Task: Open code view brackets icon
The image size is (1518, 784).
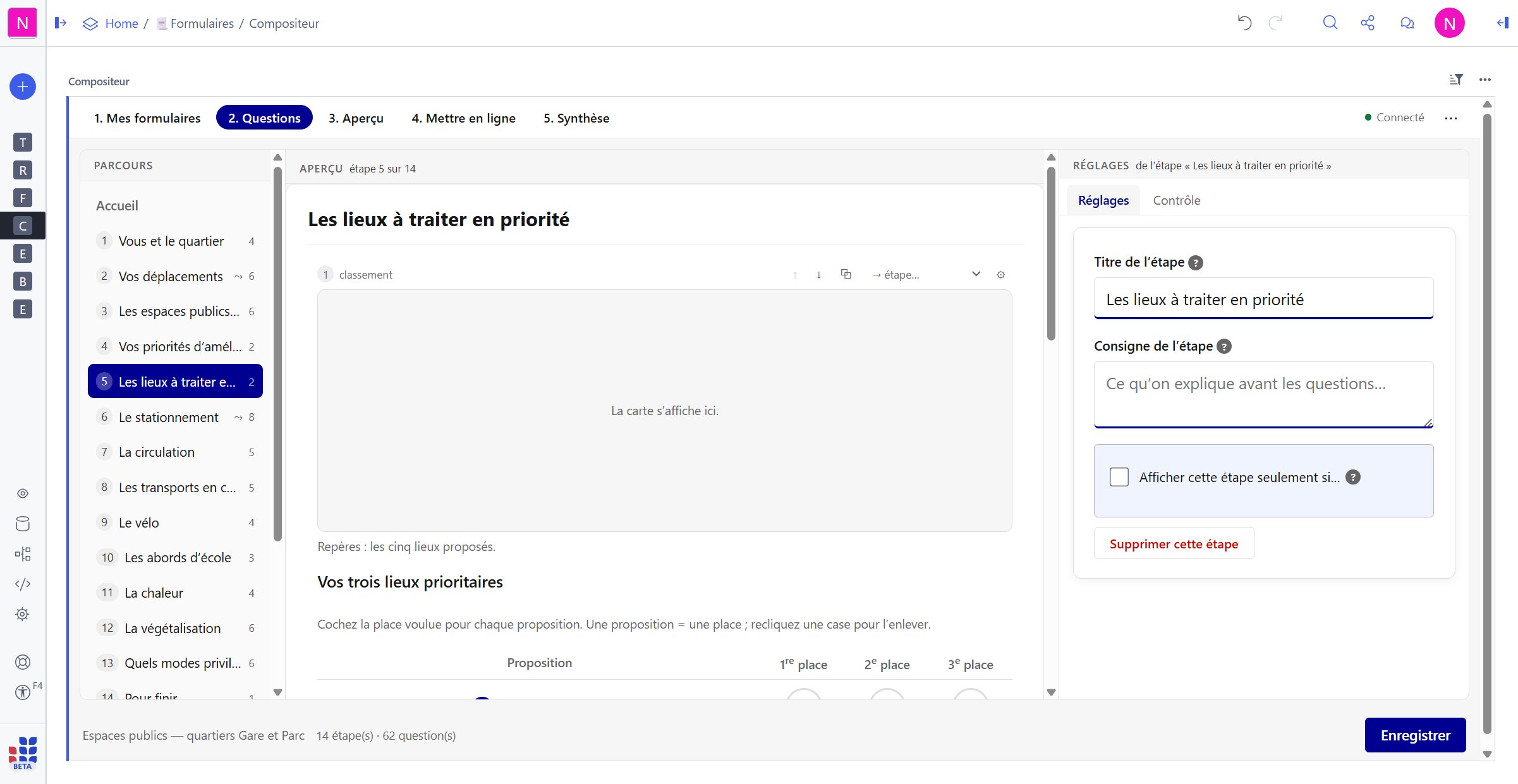Action: pos(23,584)
